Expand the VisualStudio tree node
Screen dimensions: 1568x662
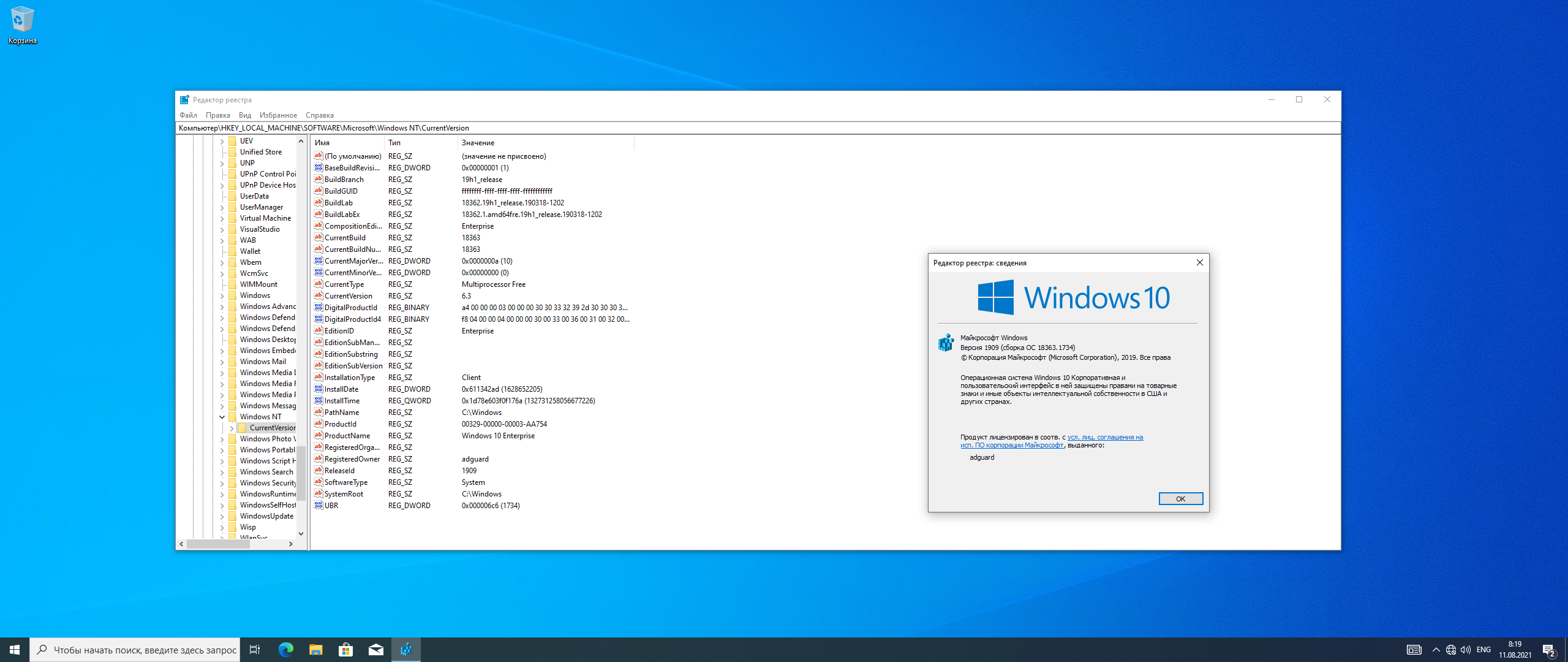click(222, 229)
